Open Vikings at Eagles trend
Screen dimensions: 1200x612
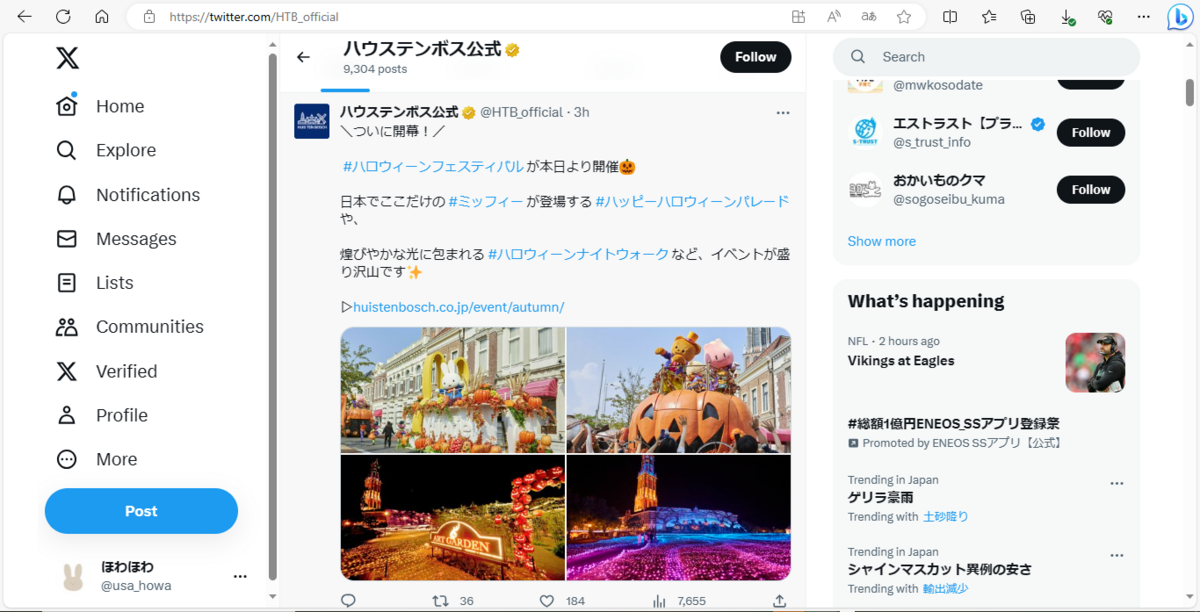[x=901, y=360]
